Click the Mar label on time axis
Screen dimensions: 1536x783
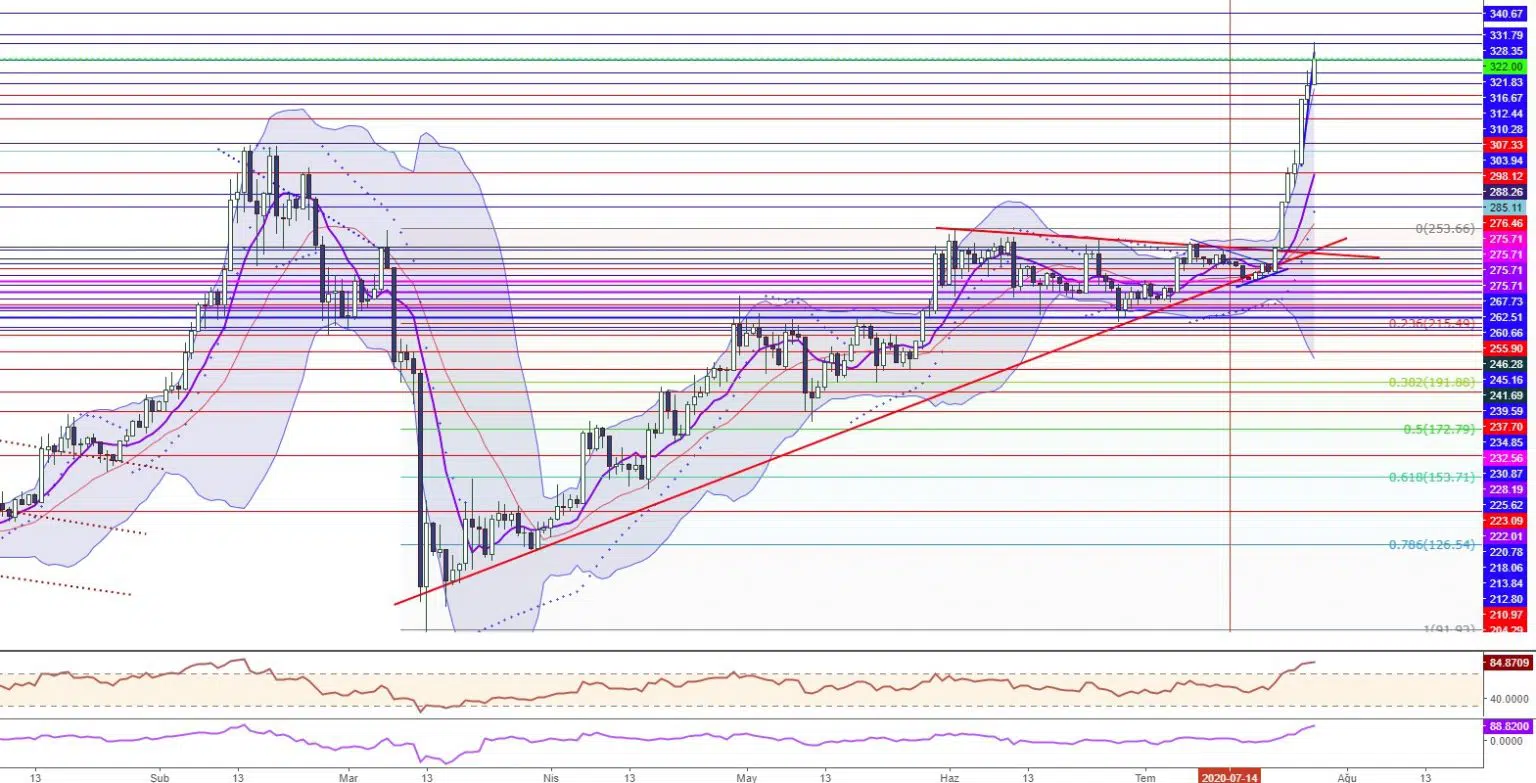(x=347, y=776)
